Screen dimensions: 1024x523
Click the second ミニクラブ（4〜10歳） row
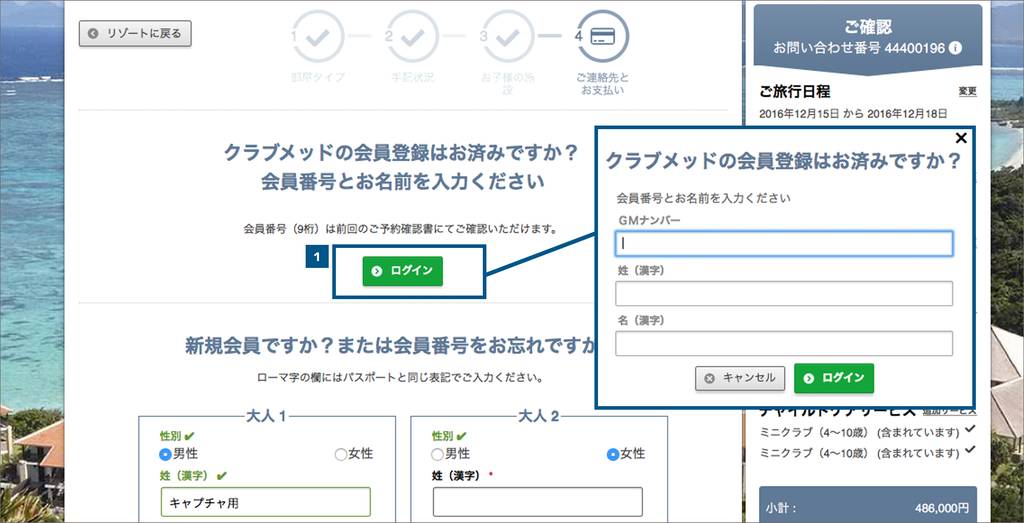pyautogui.click(x=866, y=452)
